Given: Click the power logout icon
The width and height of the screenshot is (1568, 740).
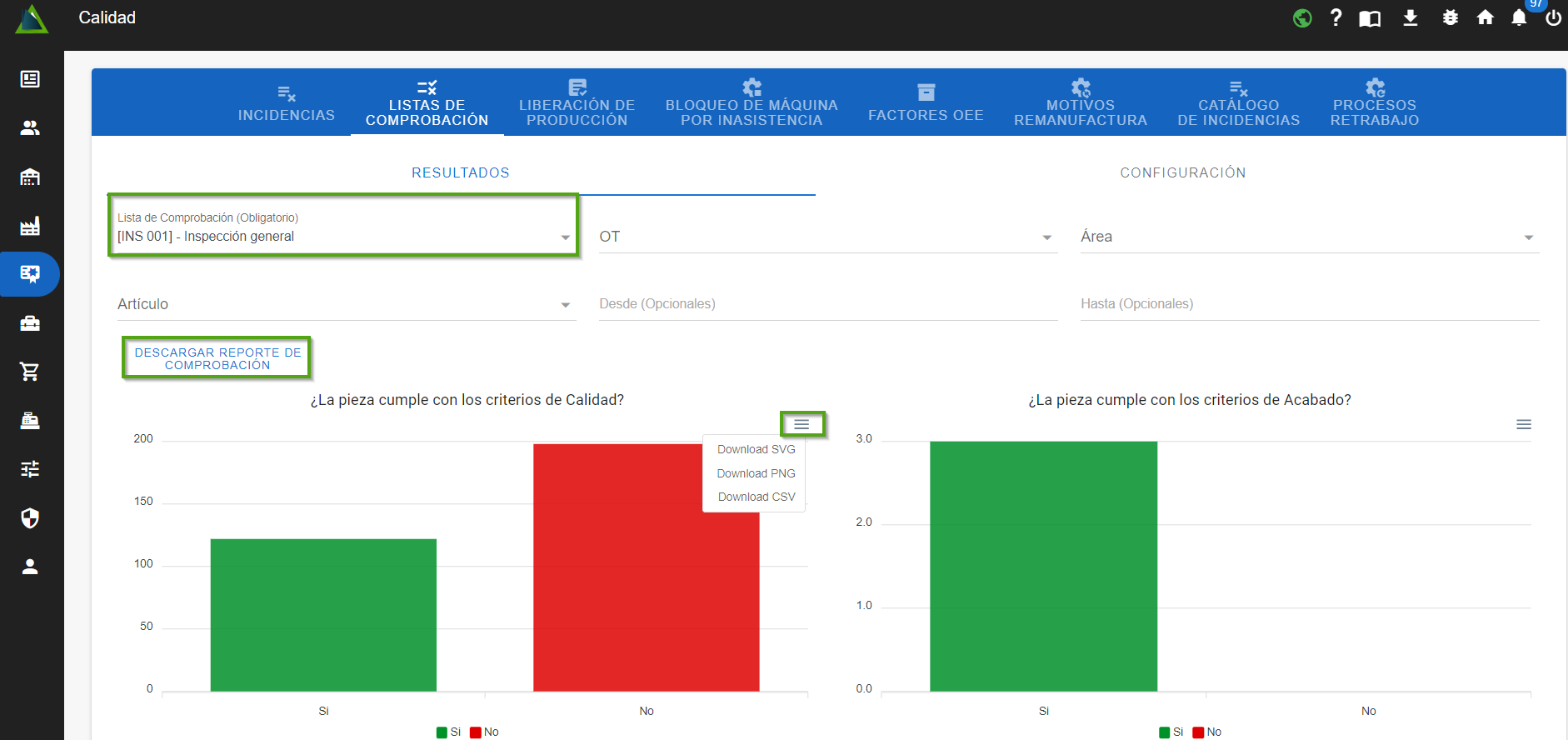Looking at the screenshot, I should pyautogui.click(x=1553, y=17).
